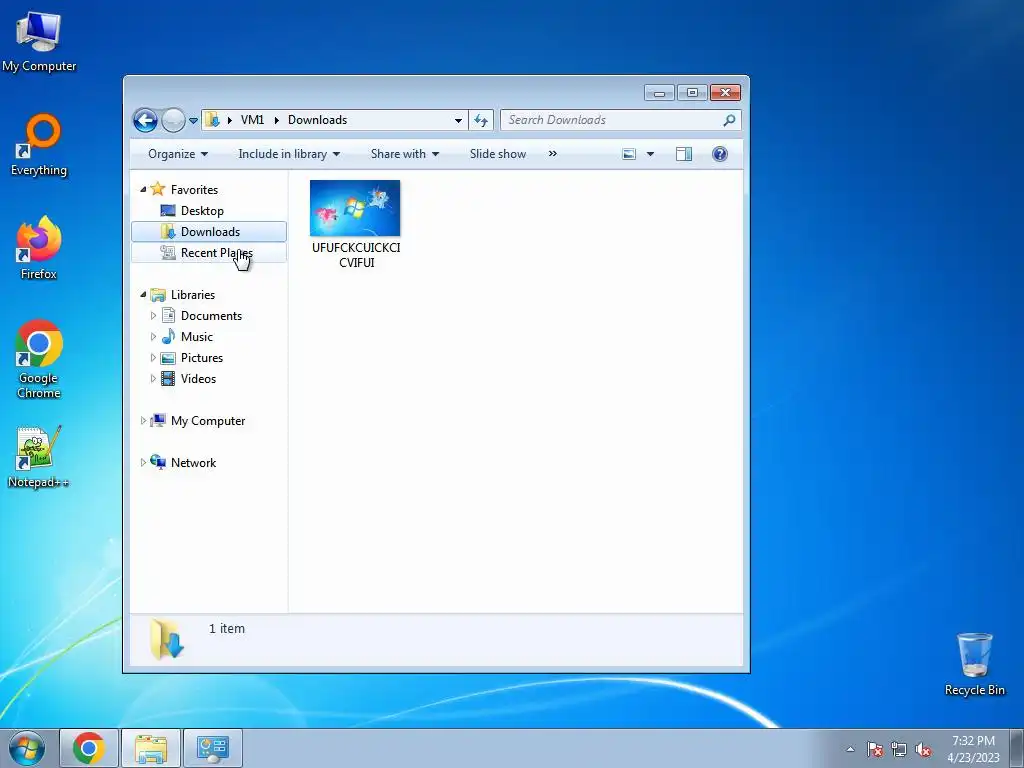
Task: Select the Libraries node
Action: [193, 295]
